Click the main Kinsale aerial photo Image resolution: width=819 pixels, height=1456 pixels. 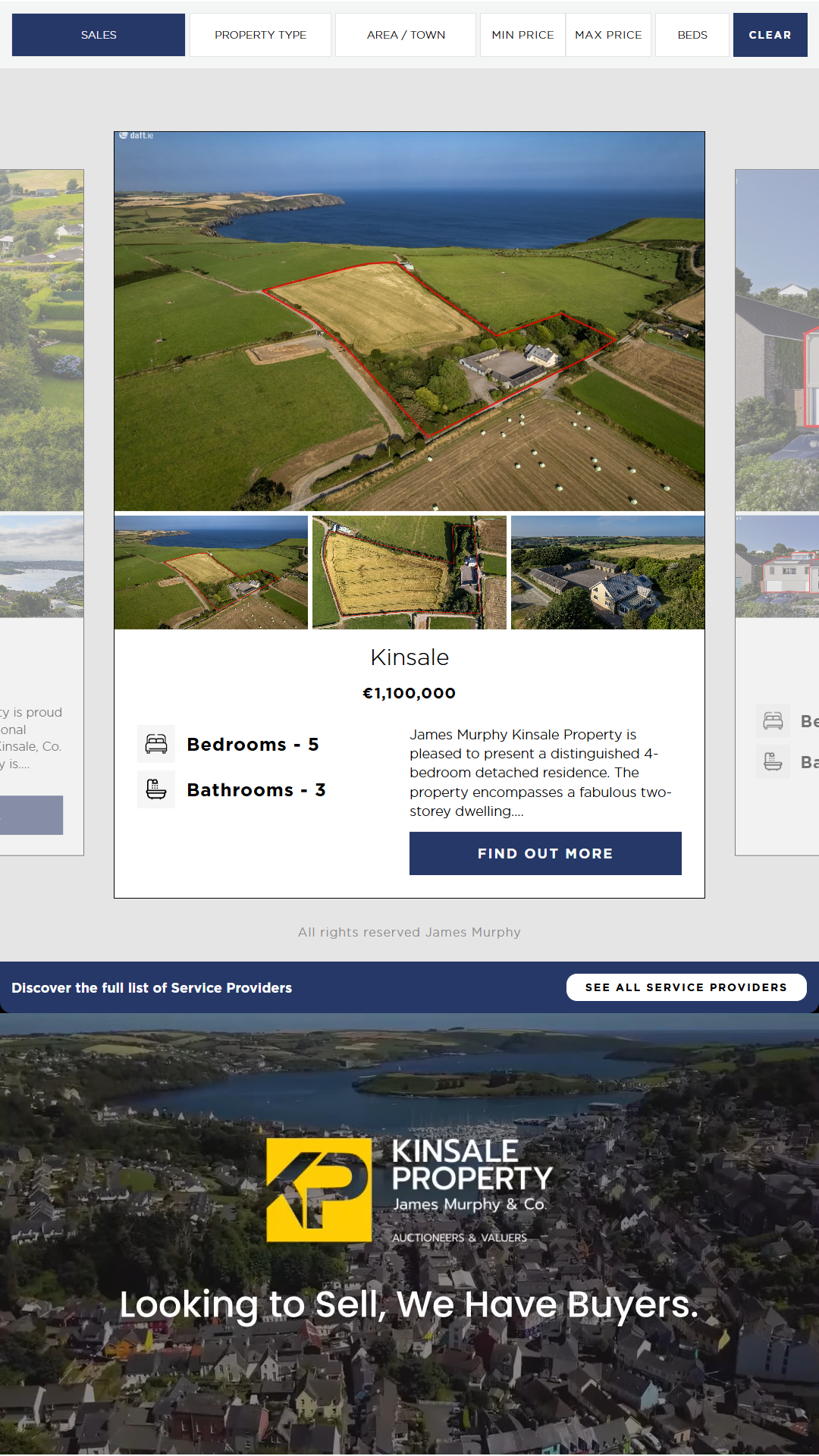tap(409, 322)
